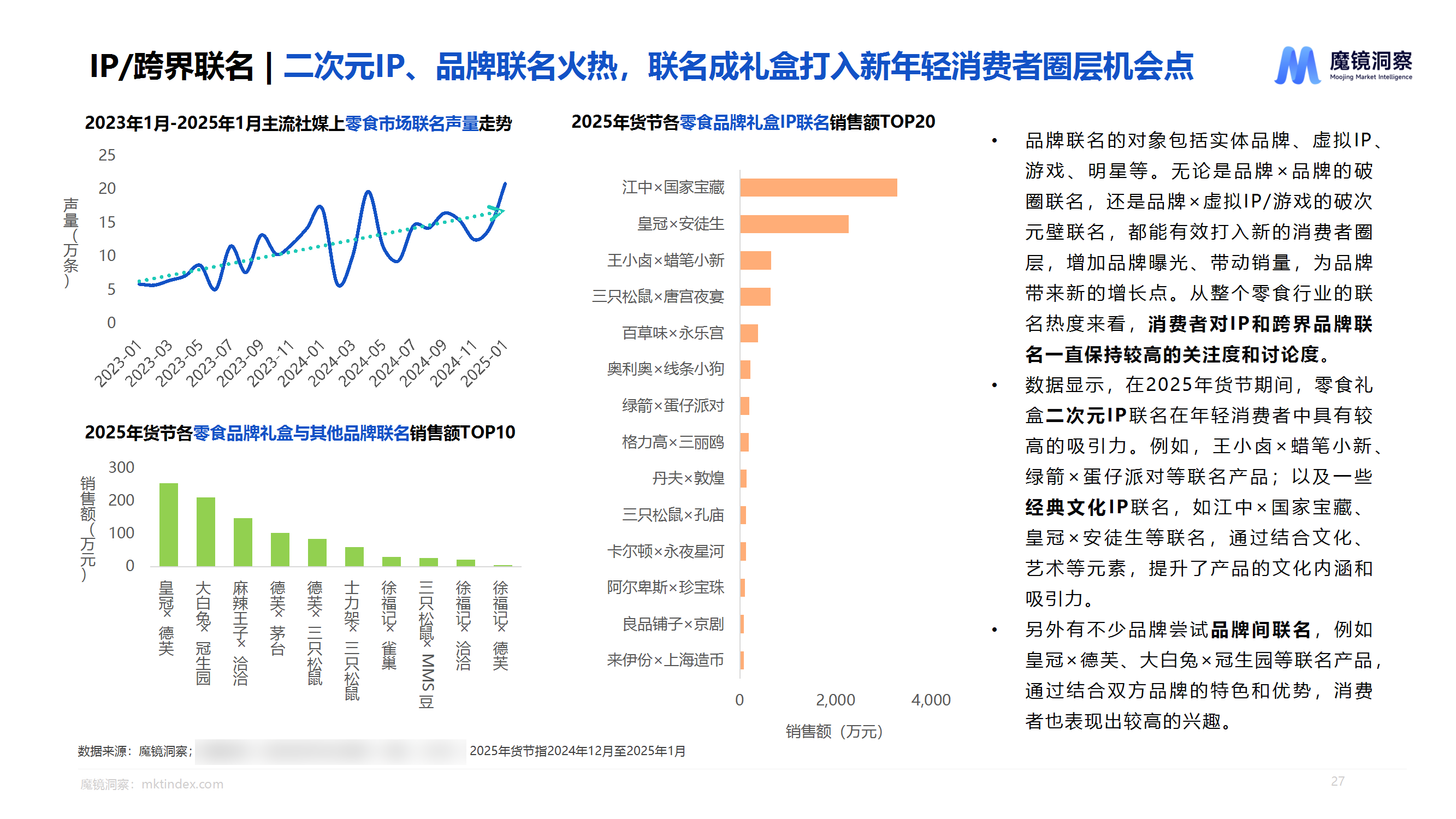Click the x-axis value '4,000' on the orange chart
Image resolution: width=1456 pixels, height=819 pixels.
[x=931, y=700]
